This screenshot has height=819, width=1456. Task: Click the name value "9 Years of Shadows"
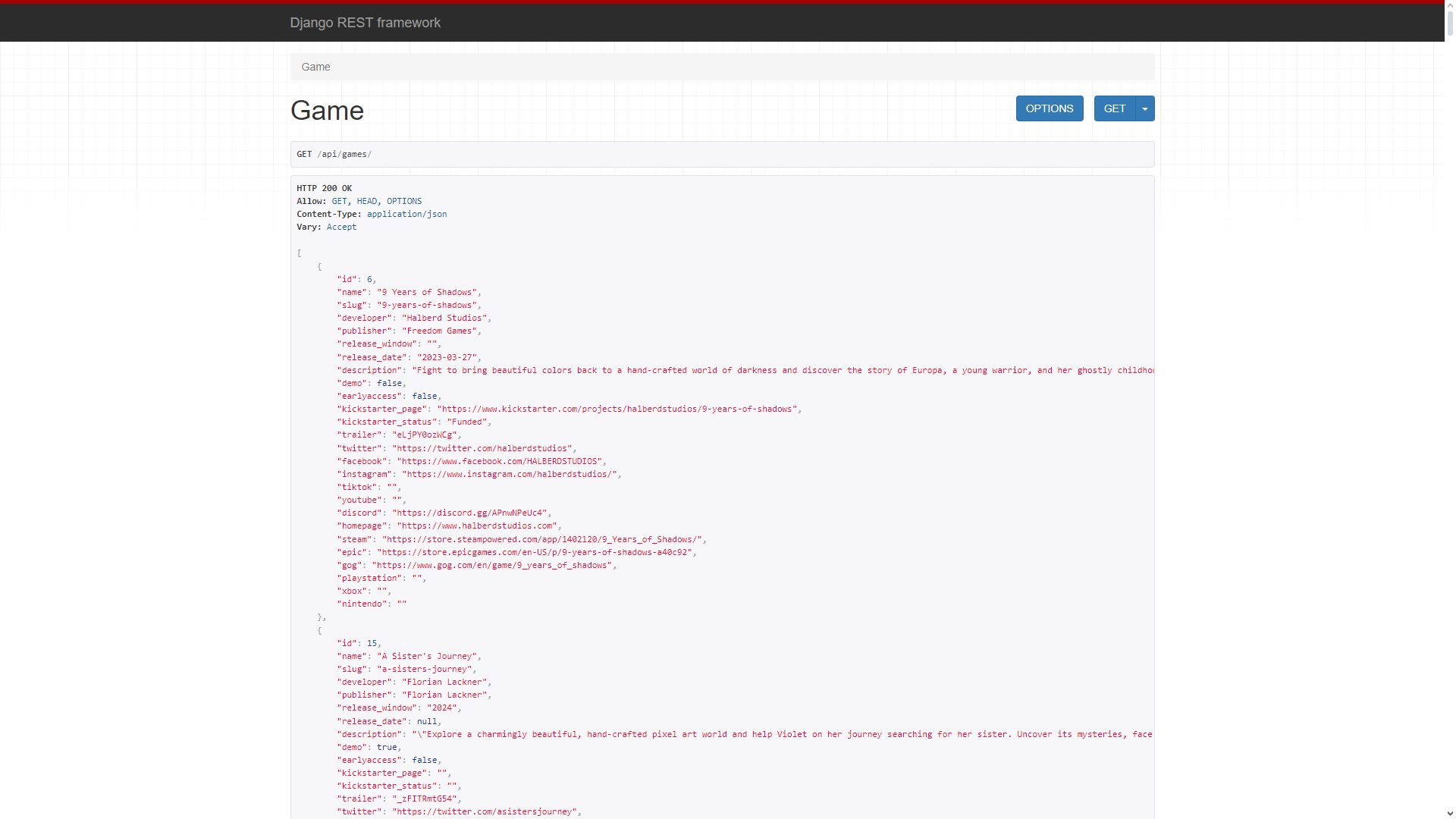click(427, 292)
